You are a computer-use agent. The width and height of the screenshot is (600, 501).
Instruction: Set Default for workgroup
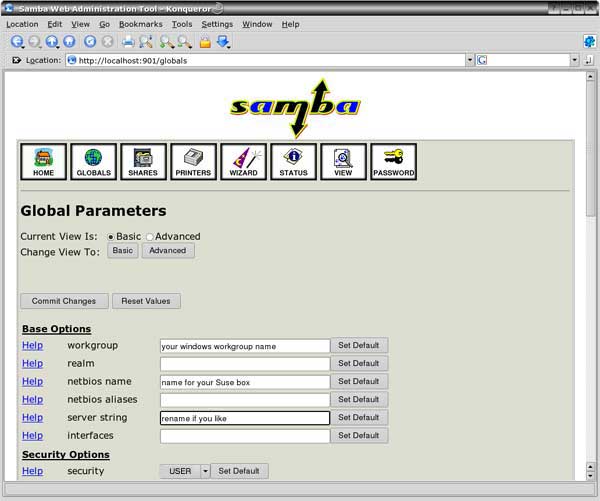[x=359, y=345]
